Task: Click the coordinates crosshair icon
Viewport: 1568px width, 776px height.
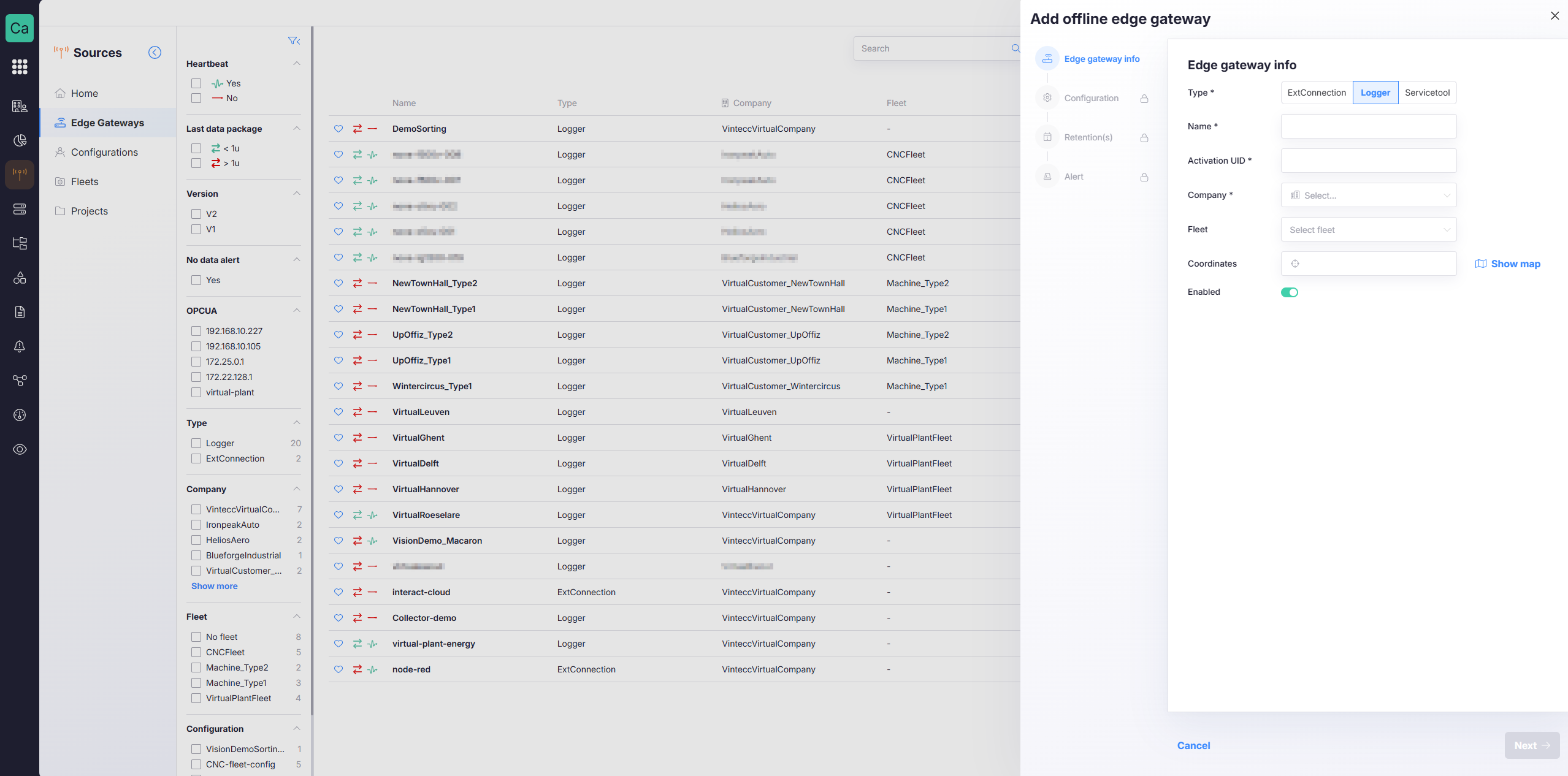Action: point(1295,264)
